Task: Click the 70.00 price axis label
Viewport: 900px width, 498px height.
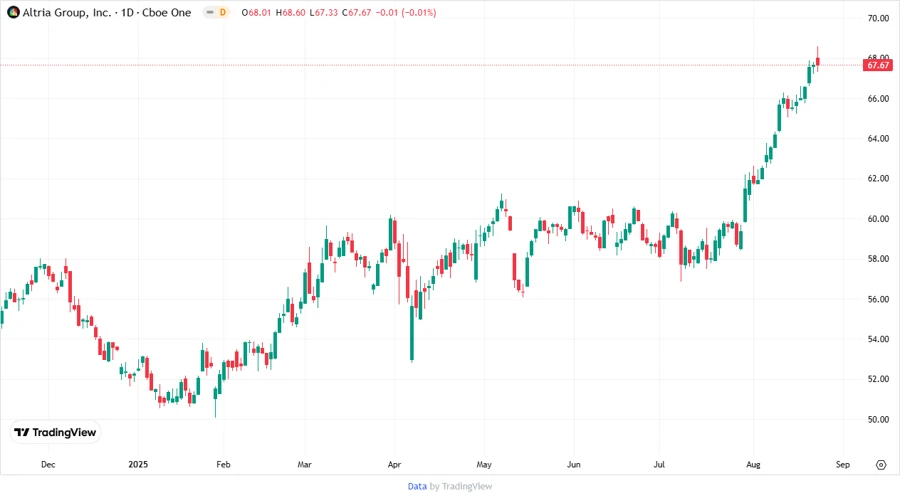Action: coord(878,18)
